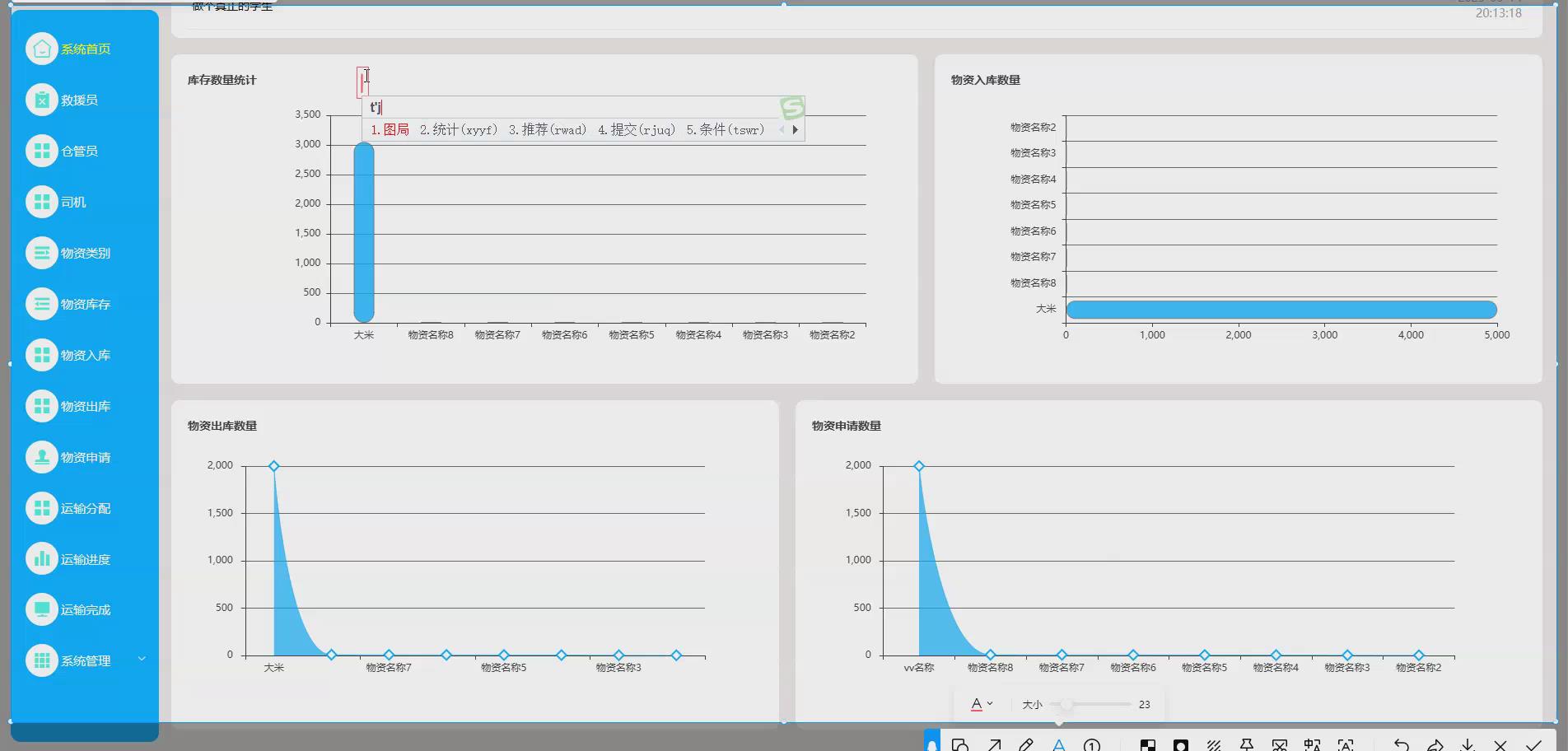The width and height of the screenshot is (1568, 751).
Task: Select the hatching lines tool
Action: pos(1214,744)
